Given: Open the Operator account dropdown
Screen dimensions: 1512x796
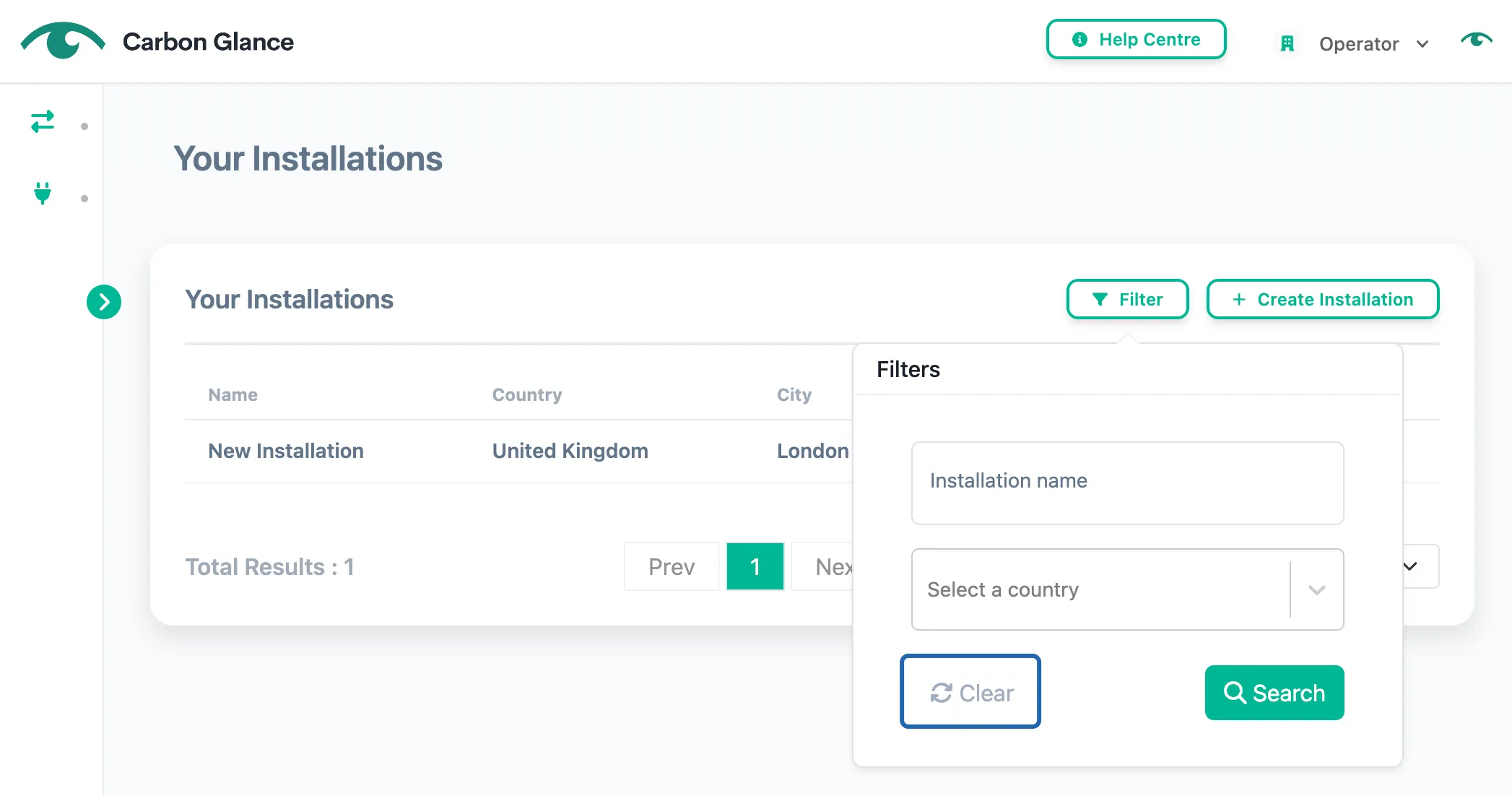Looking at the screenshot, I should click(x=1373, y=44).
